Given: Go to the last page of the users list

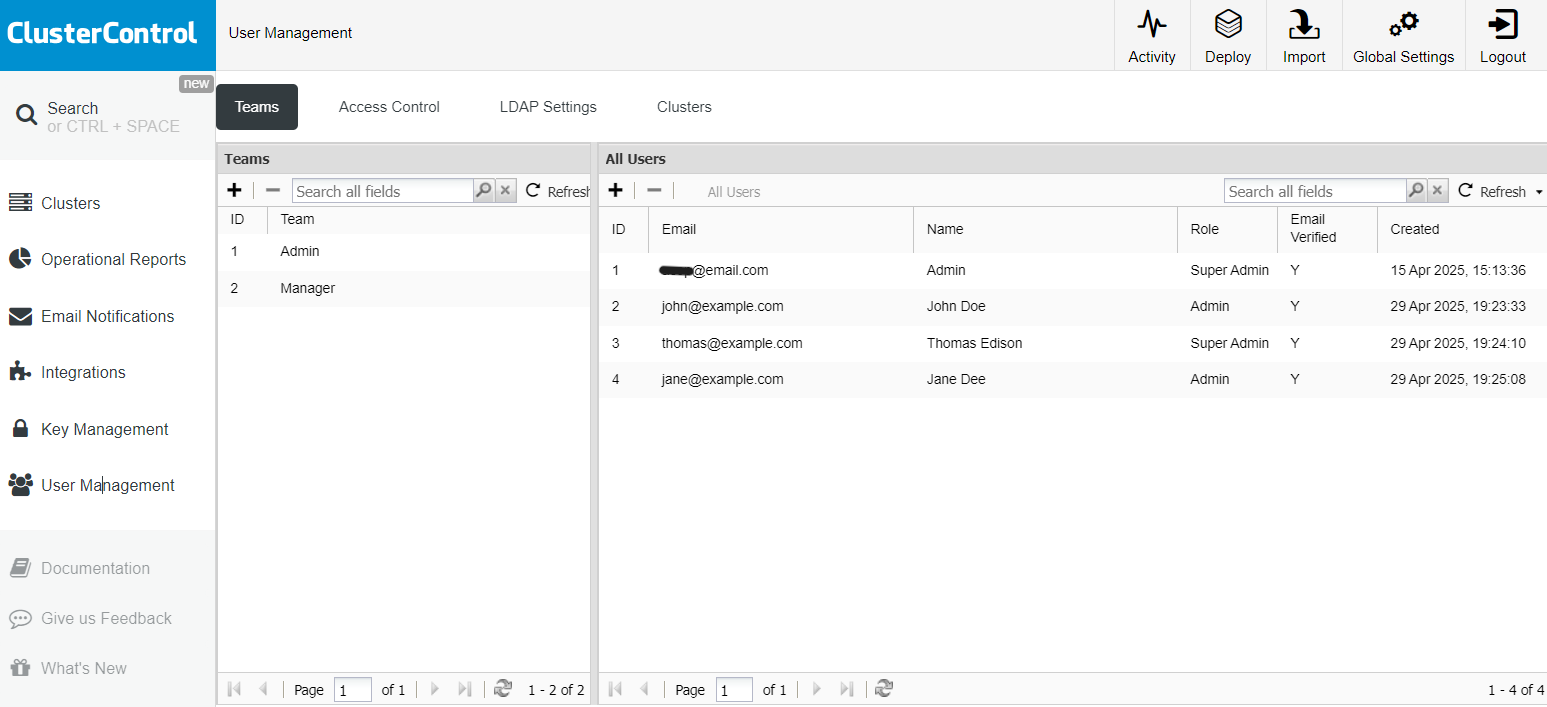Looking at the screenshot, I should [x=847, y=689].
